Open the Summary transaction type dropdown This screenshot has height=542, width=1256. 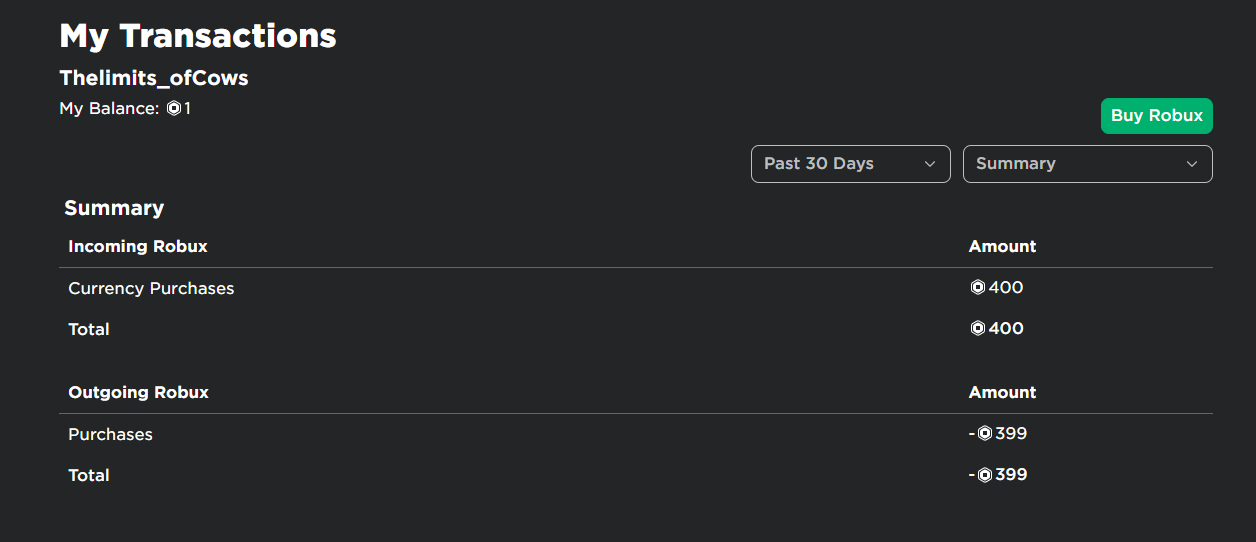pos(1088,164)
